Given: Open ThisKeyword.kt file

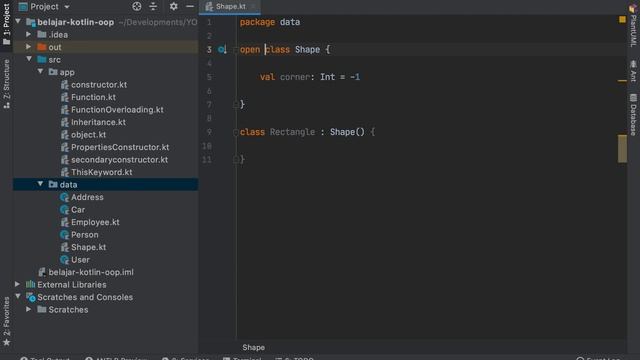Looking at the screenshot, I should click(x=102, y=172).
